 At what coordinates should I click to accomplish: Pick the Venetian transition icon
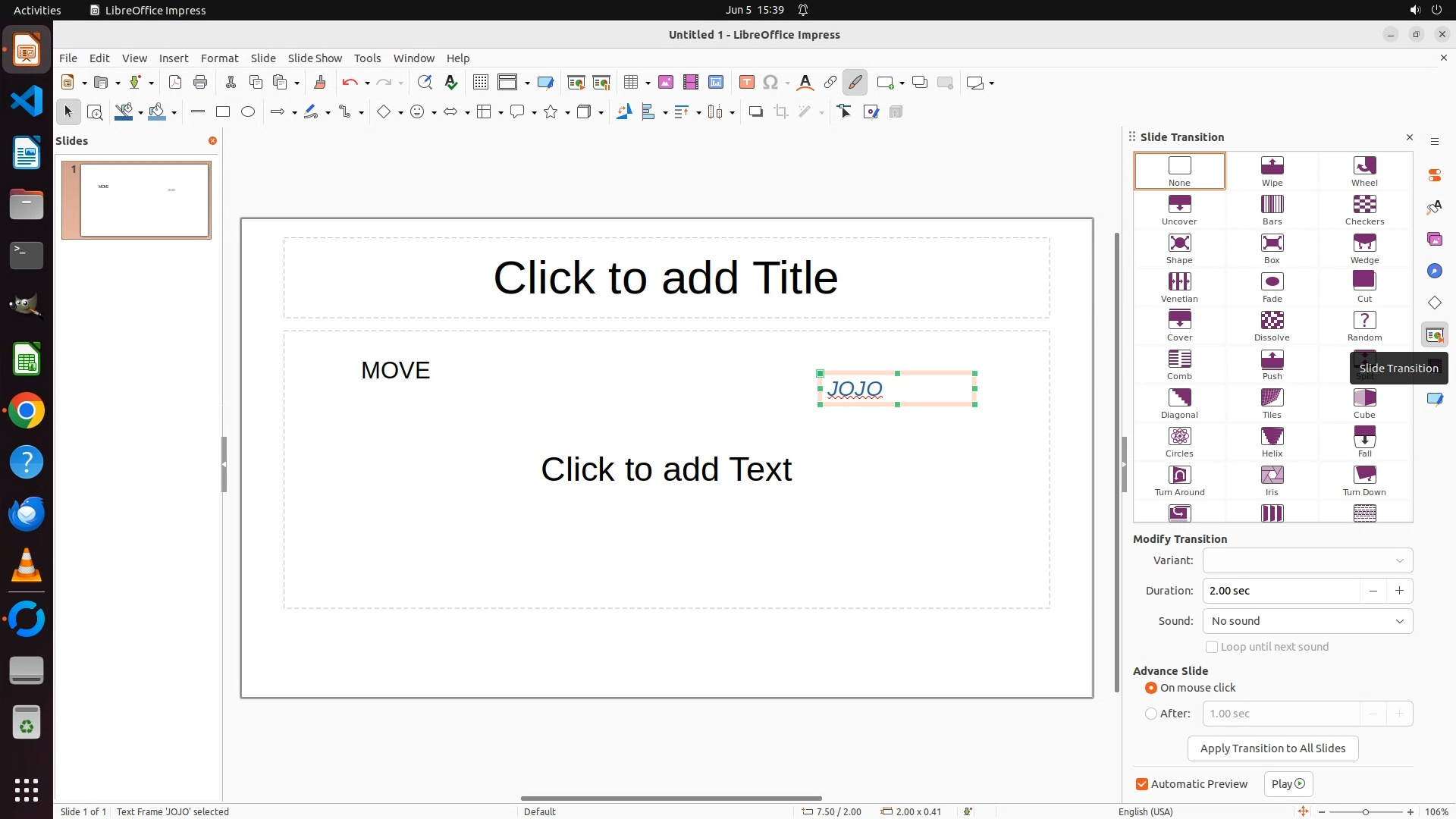click(x=1178, y=287)
